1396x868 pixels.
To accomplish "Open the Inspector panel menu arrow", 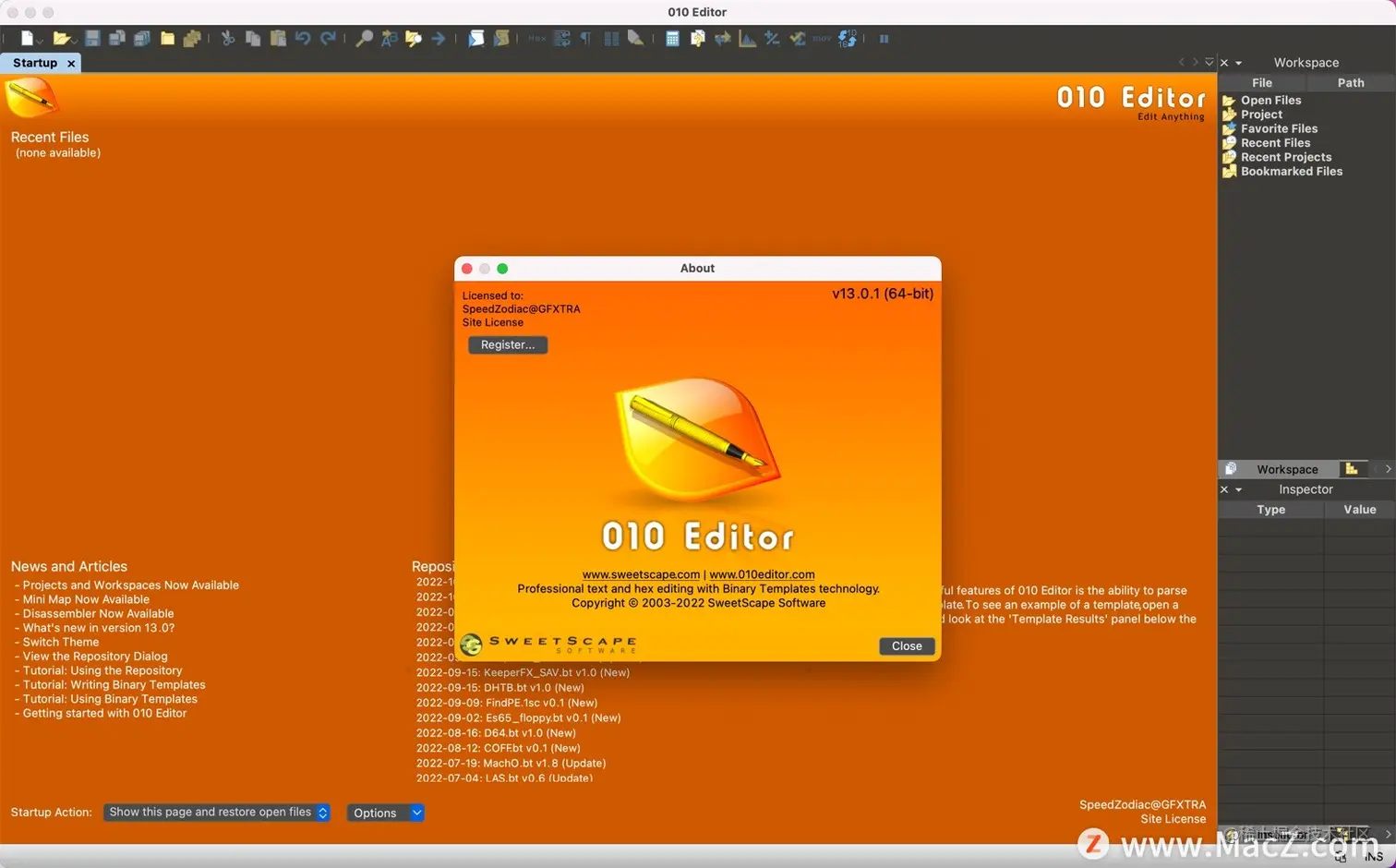I will [x=1239, y=489].
